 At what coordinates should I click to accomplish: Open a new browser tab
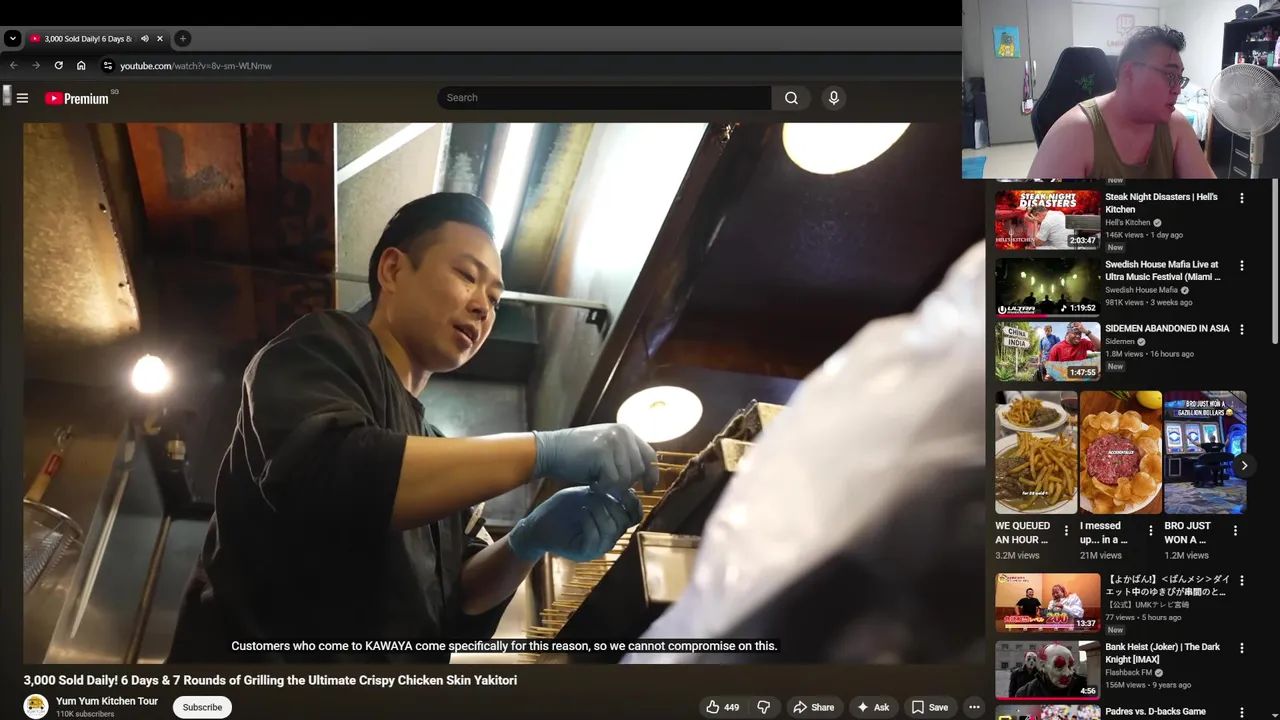182,39
